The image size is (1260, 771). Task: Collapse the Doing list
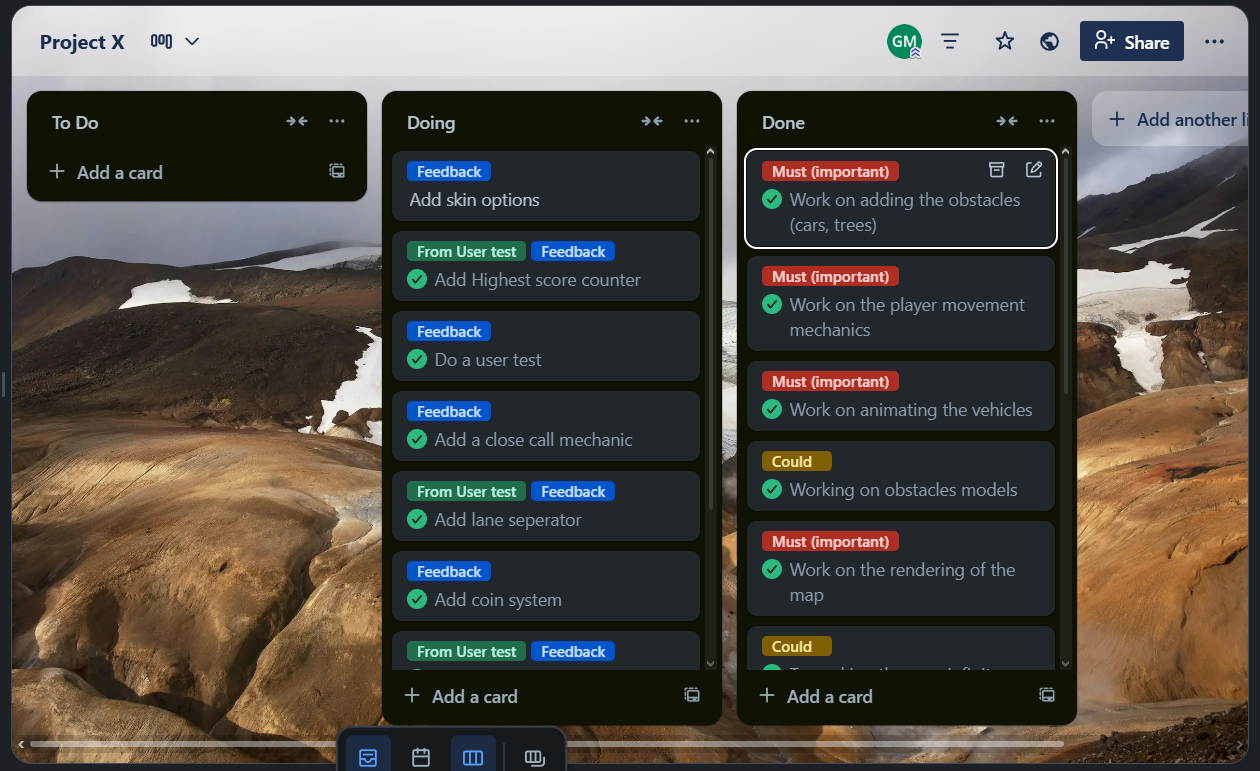pos(652,121)
